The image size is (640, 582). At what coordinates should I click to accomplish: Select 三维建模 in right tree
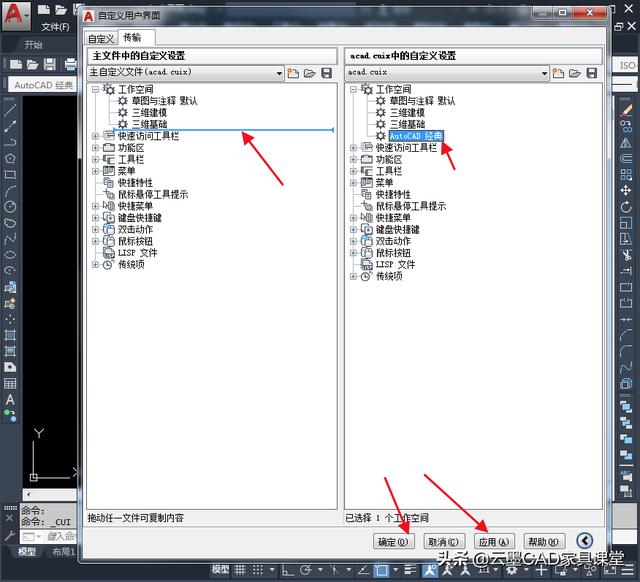coord(407,112)
